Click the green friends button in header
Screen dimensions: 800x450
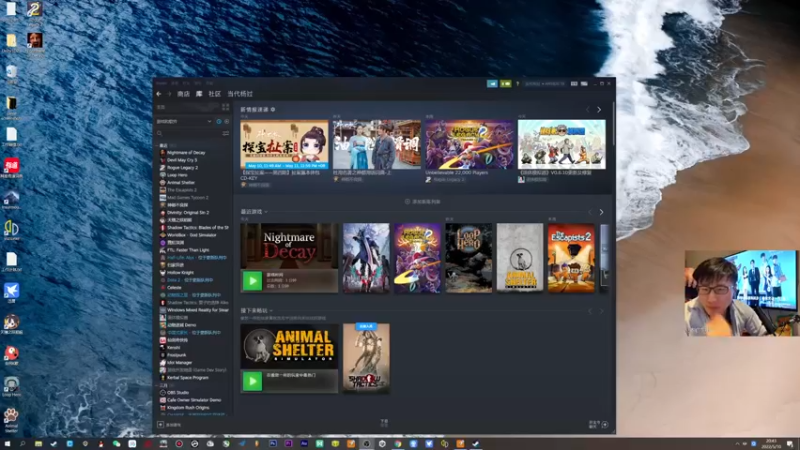505,83
